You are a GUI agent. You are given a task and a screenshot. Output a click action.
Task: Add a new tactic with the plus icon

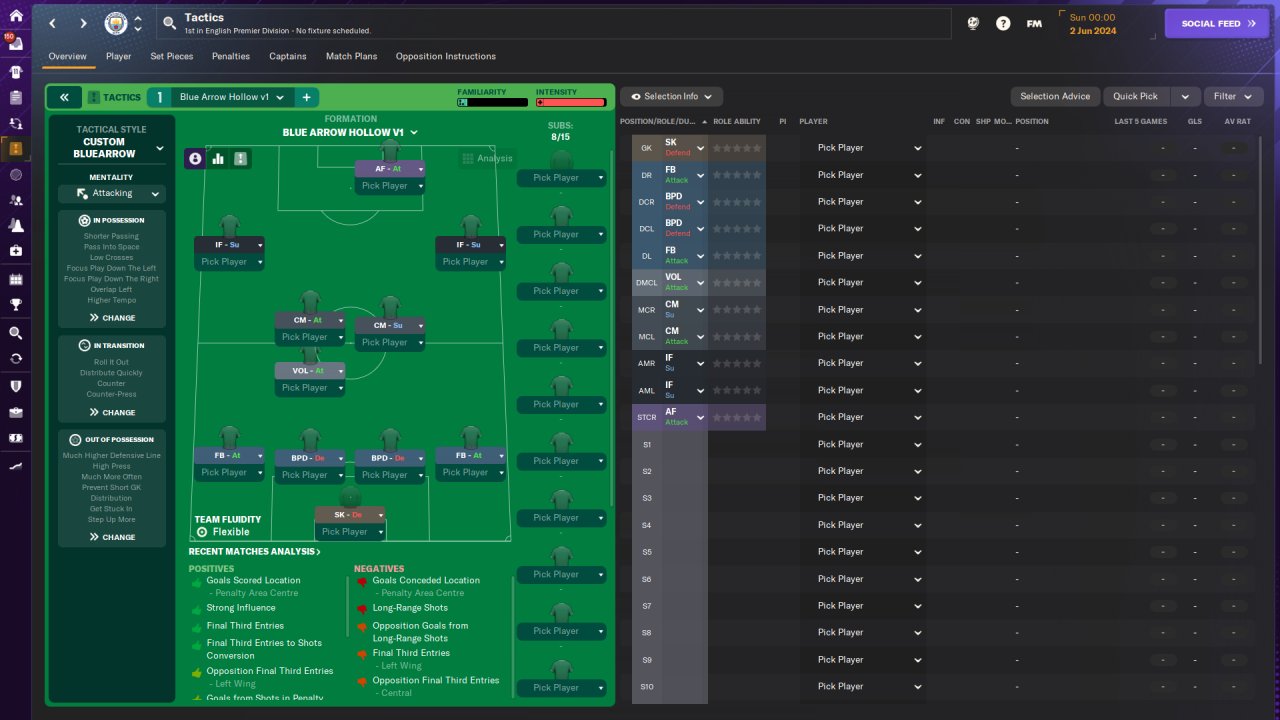pos(306,97)
